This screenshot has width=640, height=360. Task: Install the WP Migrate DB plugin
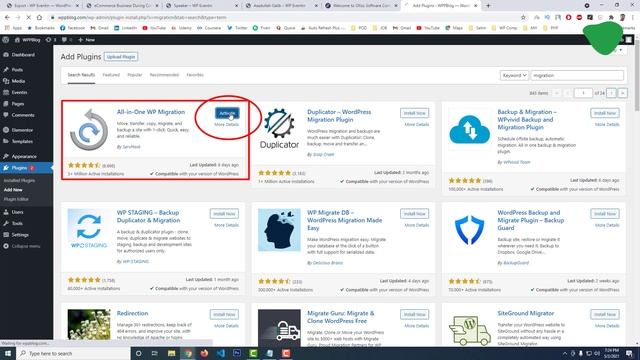414,213
